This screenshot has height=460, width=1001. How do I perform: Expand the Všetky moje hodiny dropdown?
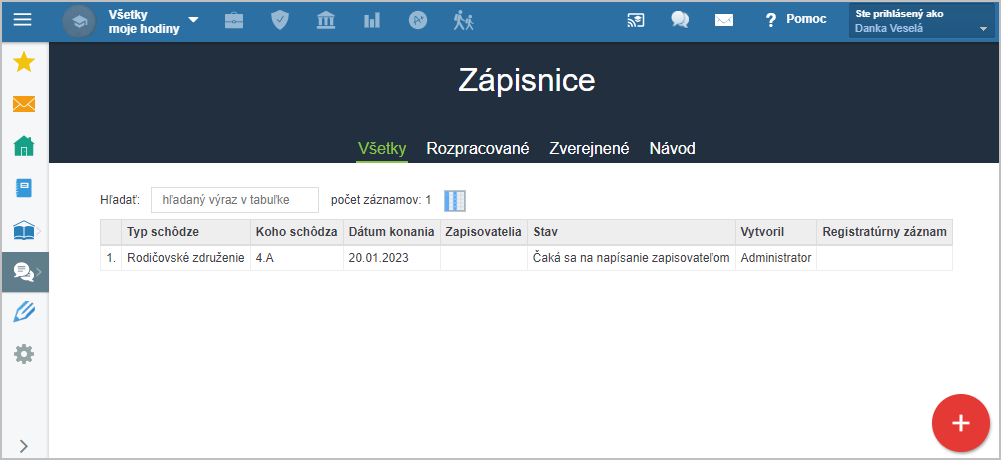click(x=152, y=21)
